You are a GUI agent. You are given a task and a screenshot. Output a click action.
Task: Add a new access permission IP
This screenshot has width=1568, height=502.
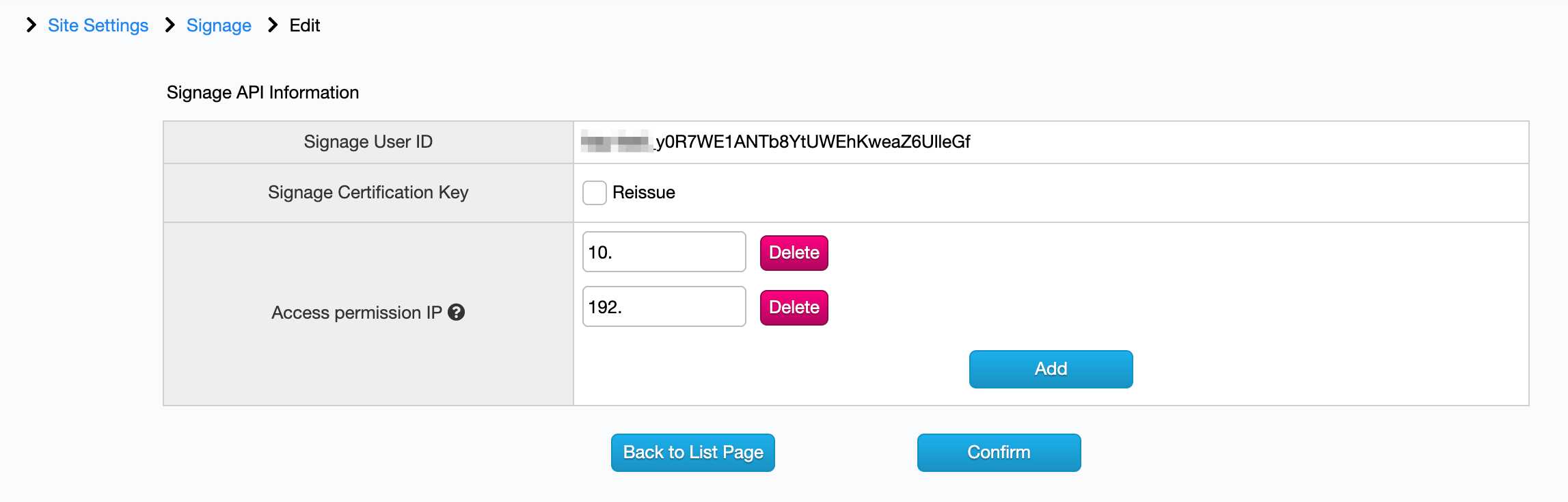click(1051, 369)
